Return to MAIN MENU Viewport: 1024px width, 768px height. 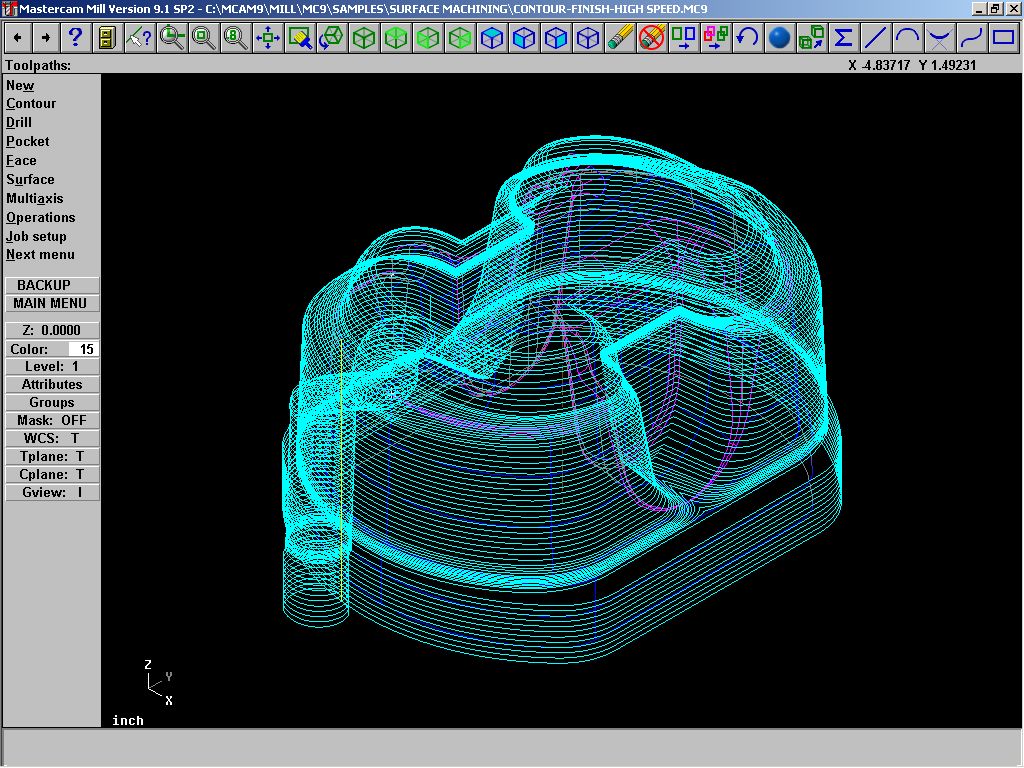click(x=52, y=303)
